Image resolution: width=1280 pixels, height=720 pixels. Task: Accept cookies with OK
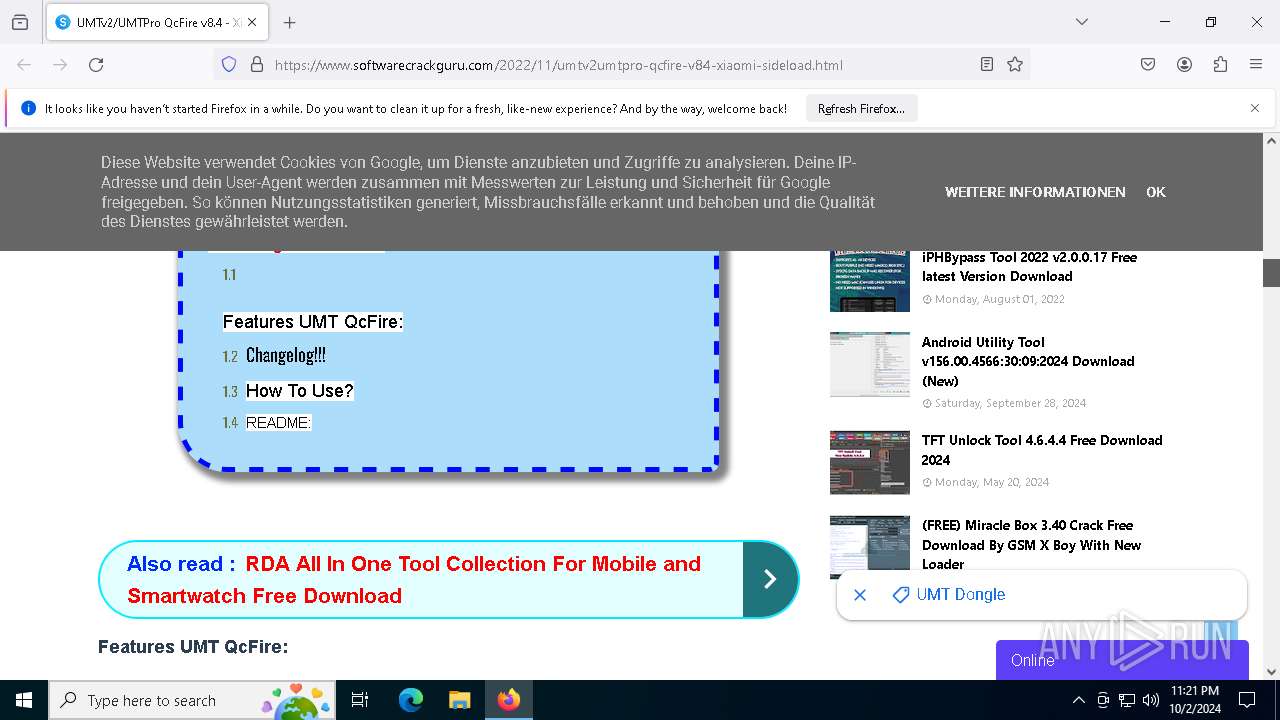tap(1156, 192)
